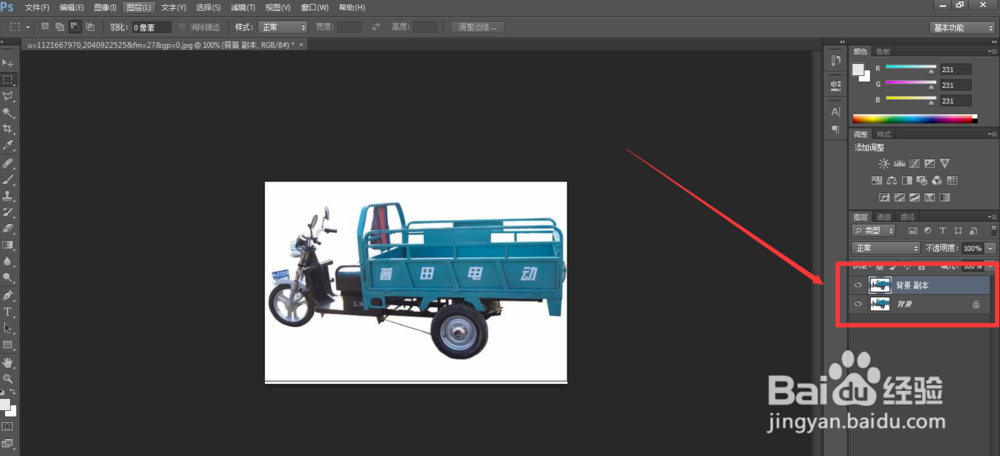
Task: Add a Levels adjustment
Action: tap(899, 163)
